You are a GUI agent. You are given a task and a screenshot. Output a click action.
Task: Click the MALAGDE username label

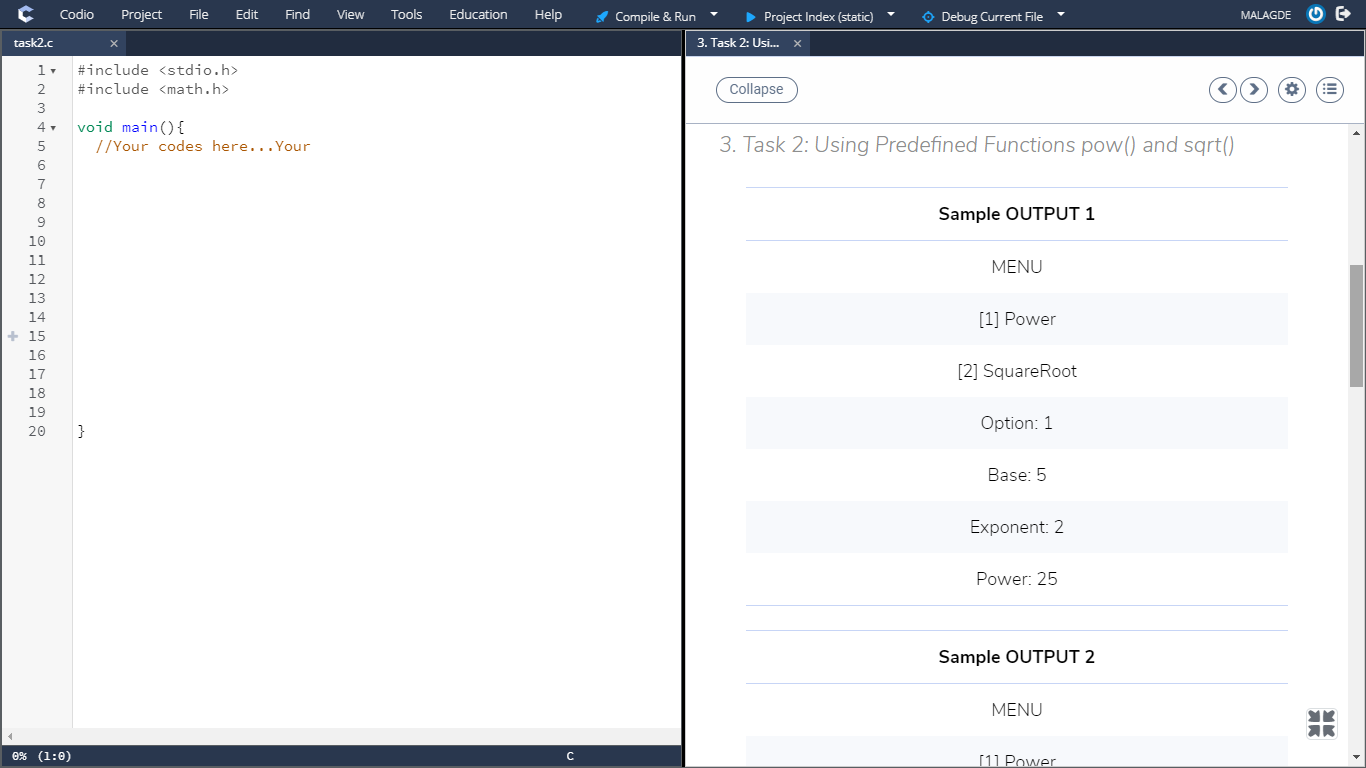coord(1264,14)
